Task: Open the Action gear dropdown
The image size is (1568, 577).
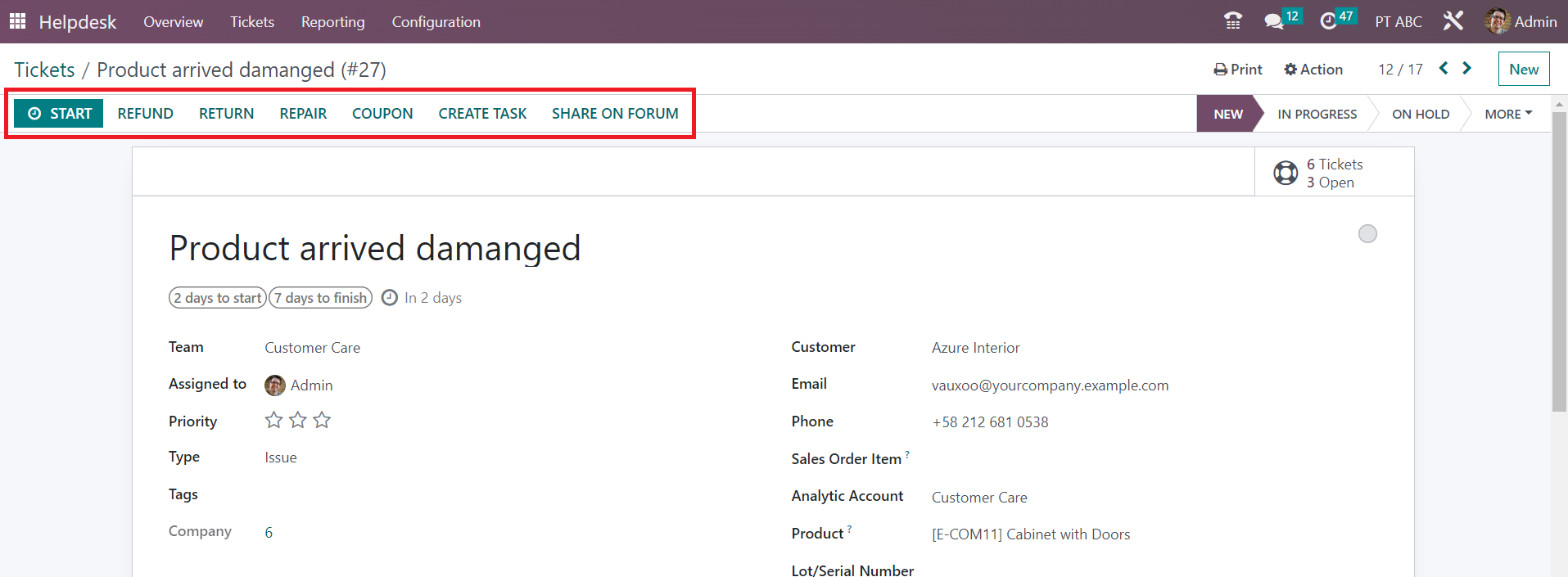Action: click(1313, 70)
